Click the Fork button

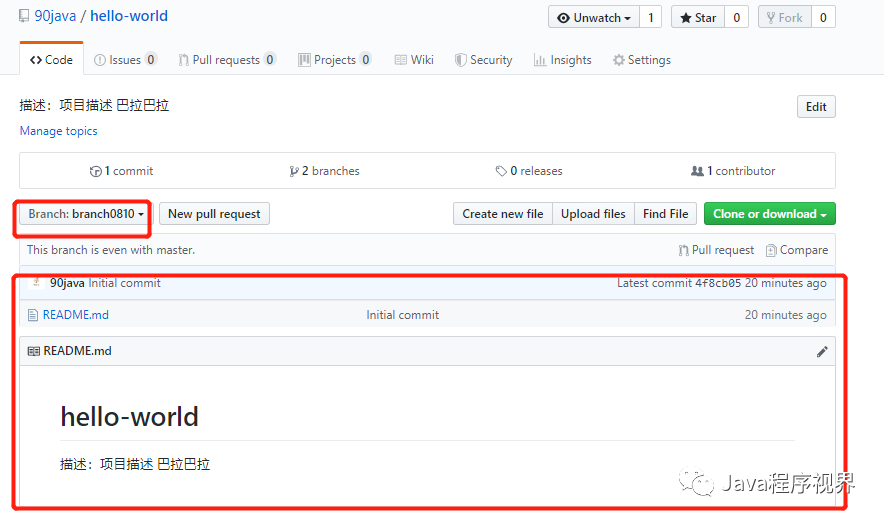(x=785, y=17)
